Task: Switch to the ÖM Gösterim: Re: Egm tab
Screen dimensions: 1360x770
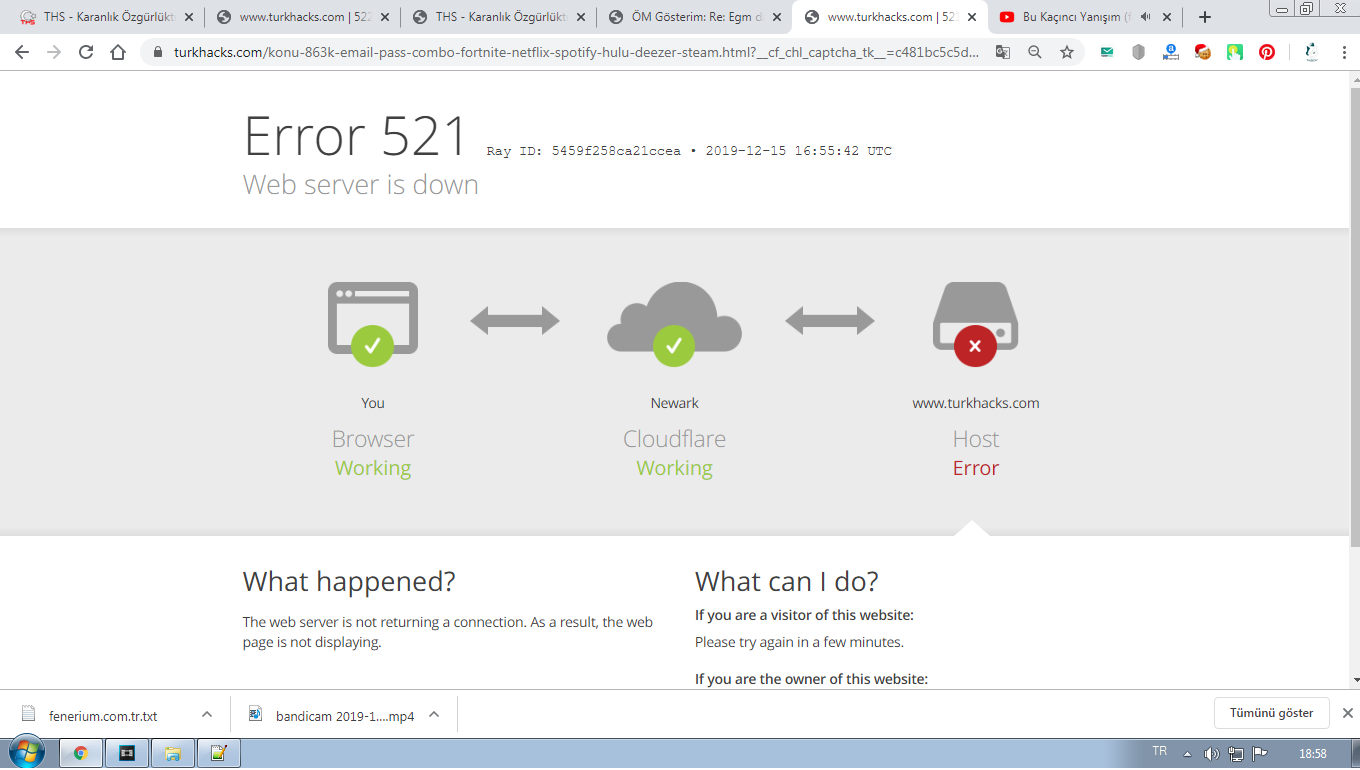Action: click(694, 17)
